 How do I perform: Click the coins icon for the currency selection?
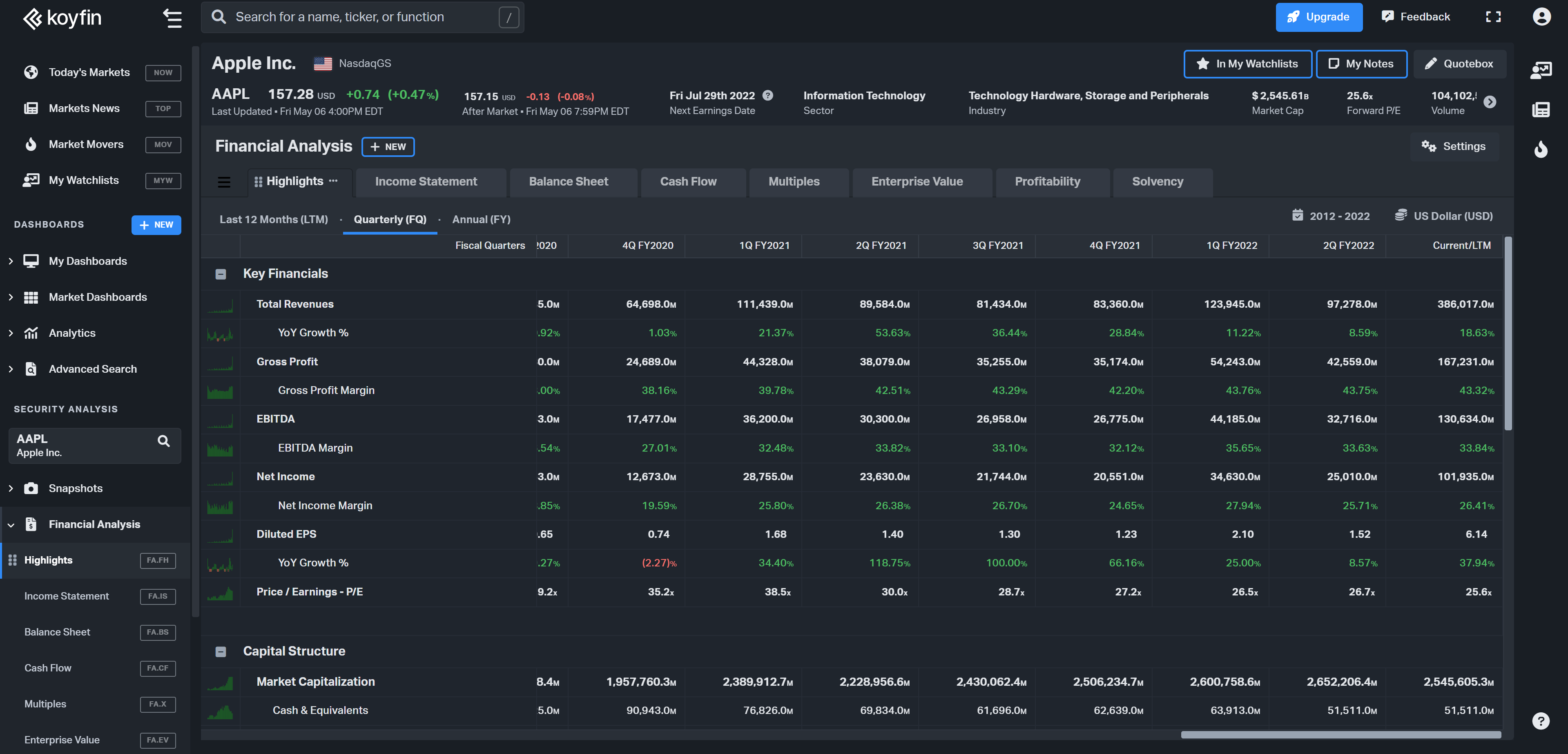pos(1401,215)
